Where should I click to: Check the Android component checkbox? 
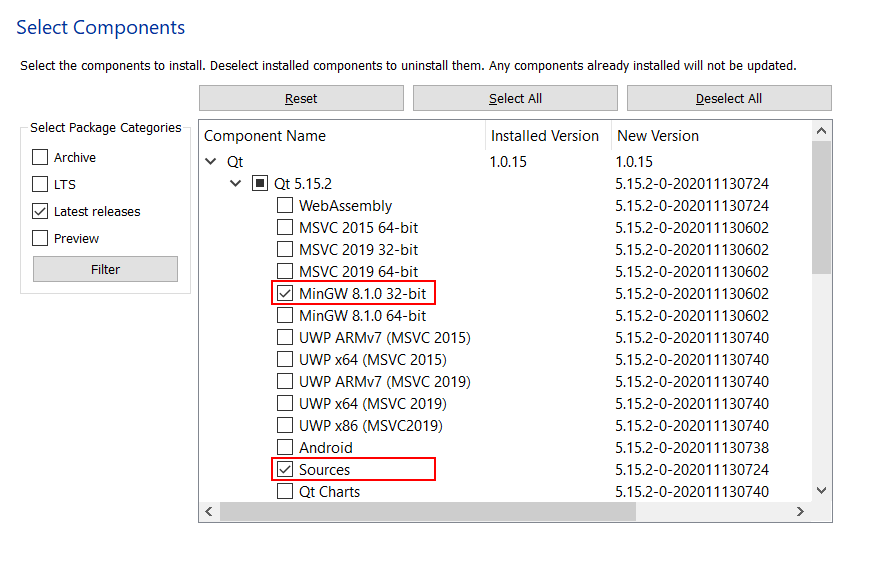pos(285,447)
